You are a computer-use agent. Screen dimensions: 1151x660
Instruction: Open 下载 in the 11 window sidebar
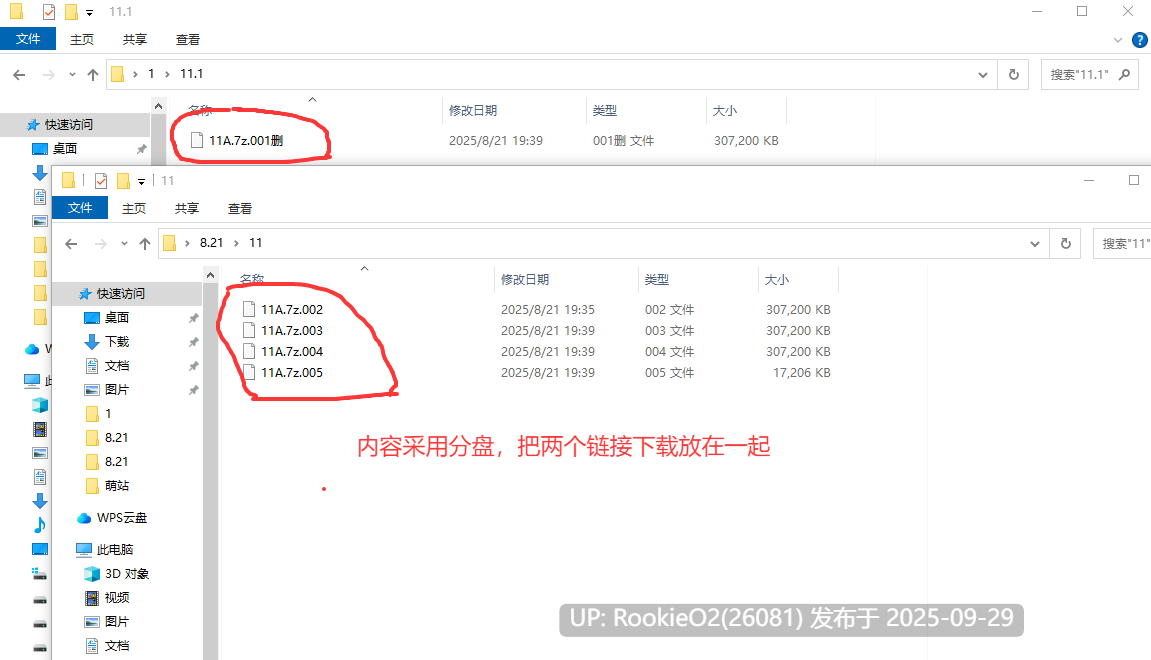pos(117,341)
